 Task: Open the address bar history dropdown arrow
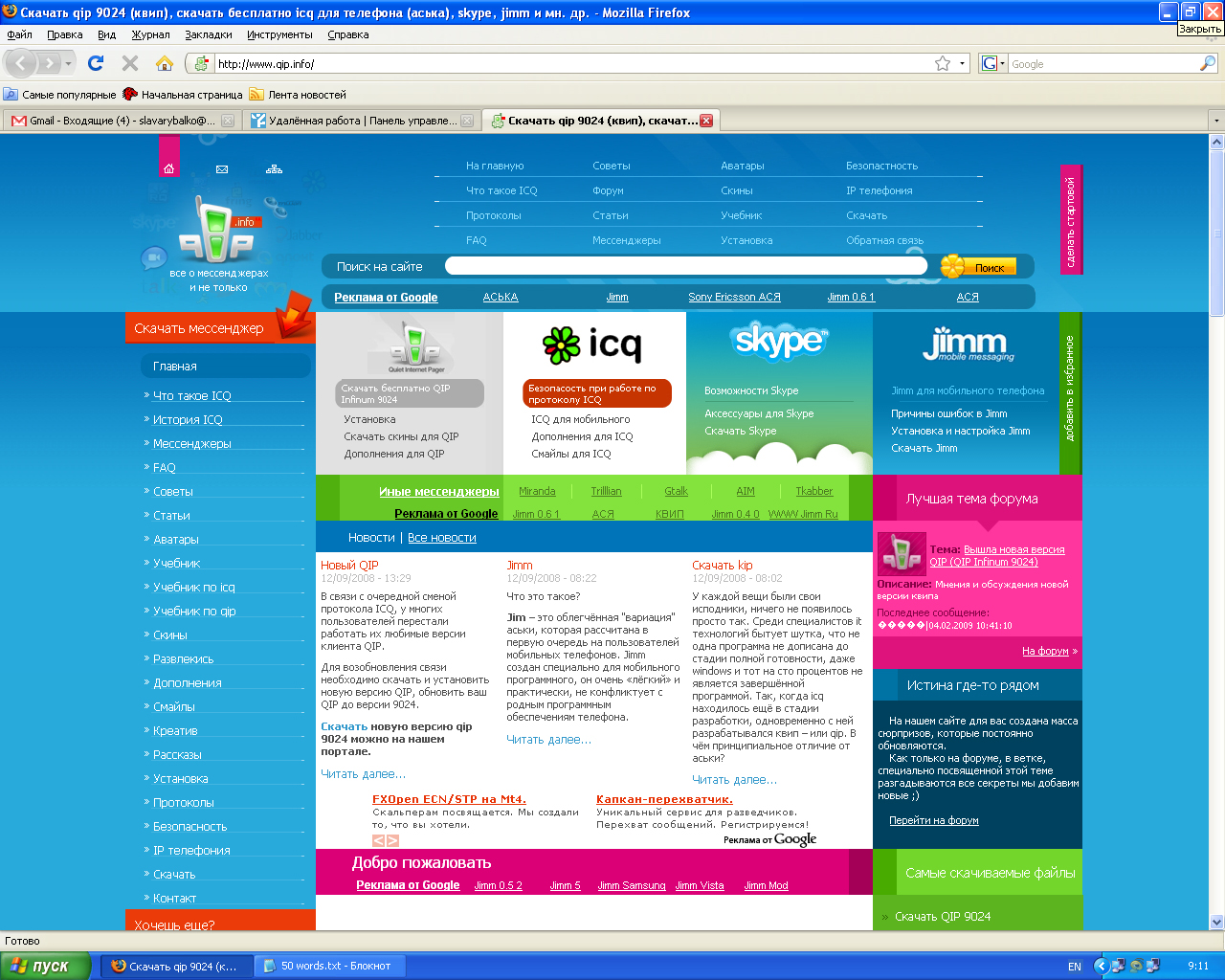(962, 63)
